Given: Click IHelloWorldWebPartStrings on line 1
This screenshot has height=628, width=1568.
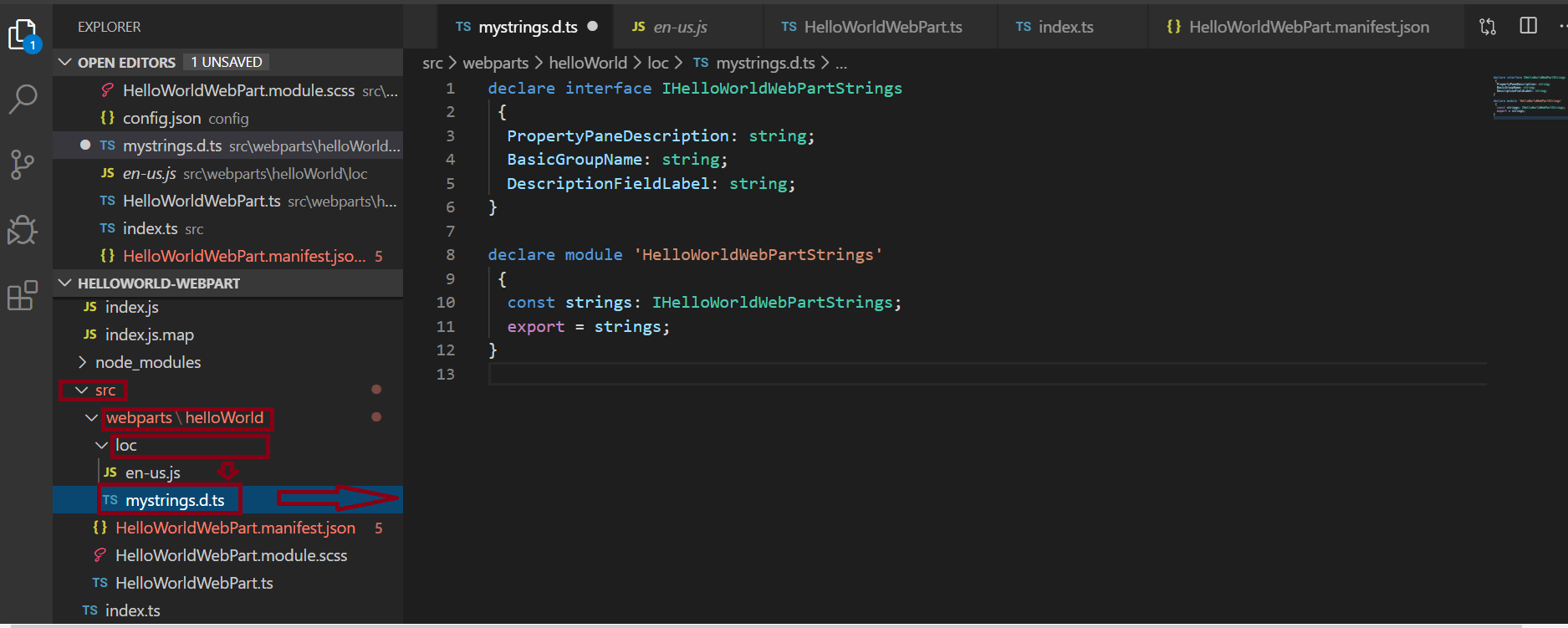Looking at the screenshot, I should tap(782, 88).
